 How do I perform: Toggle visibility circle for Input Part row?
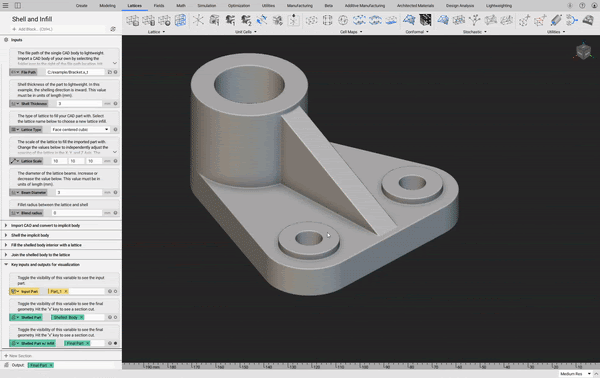116,292
